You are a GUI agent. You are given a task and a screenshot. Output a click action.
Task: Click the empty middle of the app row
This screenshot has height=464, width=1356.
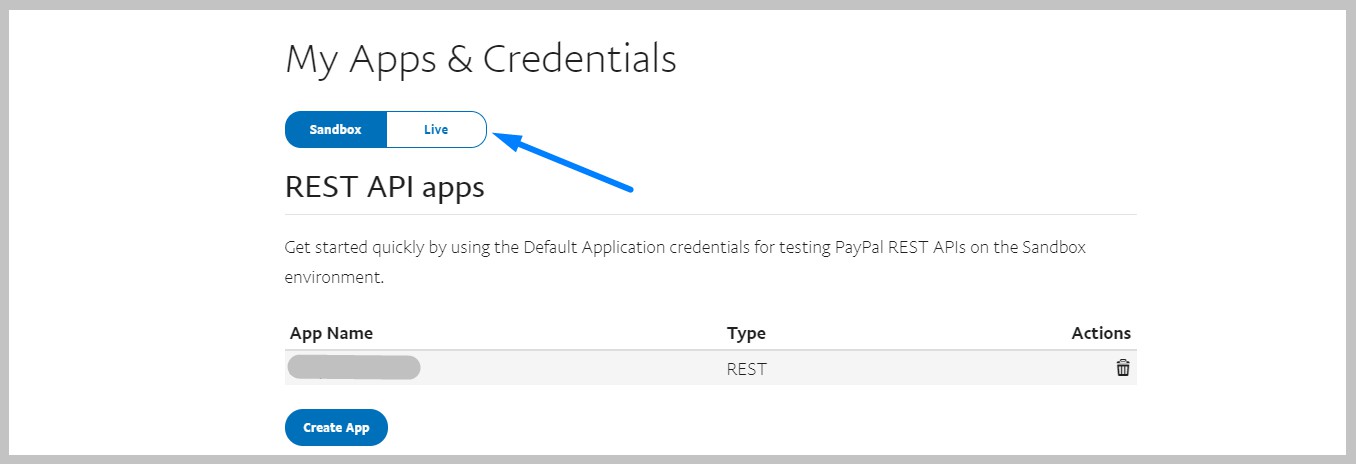570,369
